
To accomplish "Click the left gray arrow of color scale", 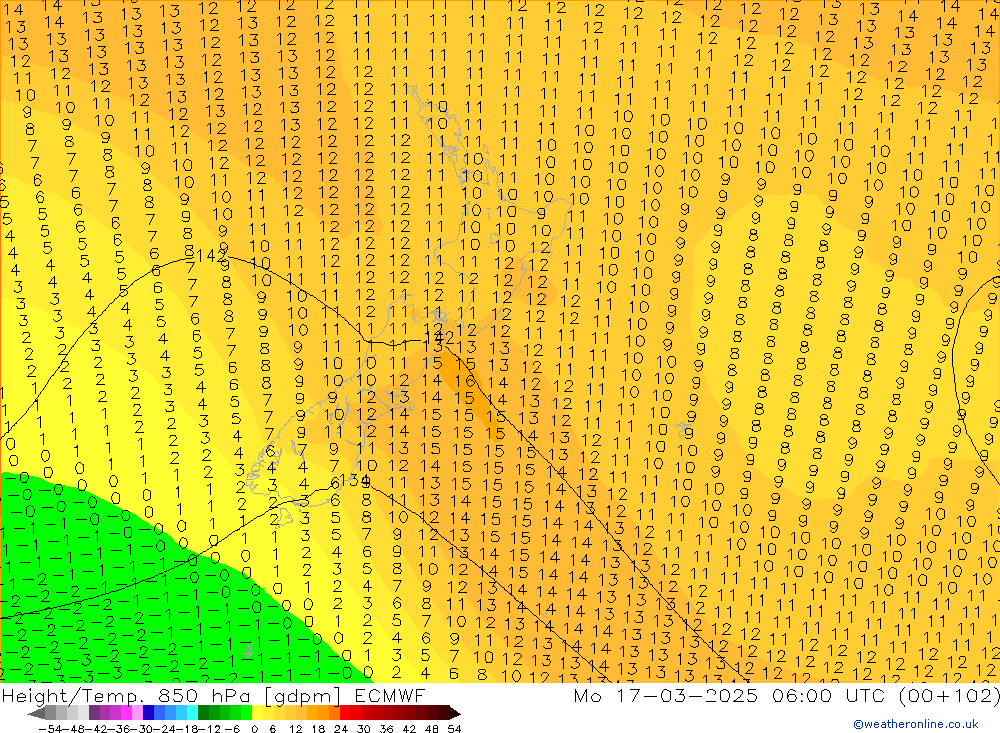I will pyautogui.click(x=36, y=714).
